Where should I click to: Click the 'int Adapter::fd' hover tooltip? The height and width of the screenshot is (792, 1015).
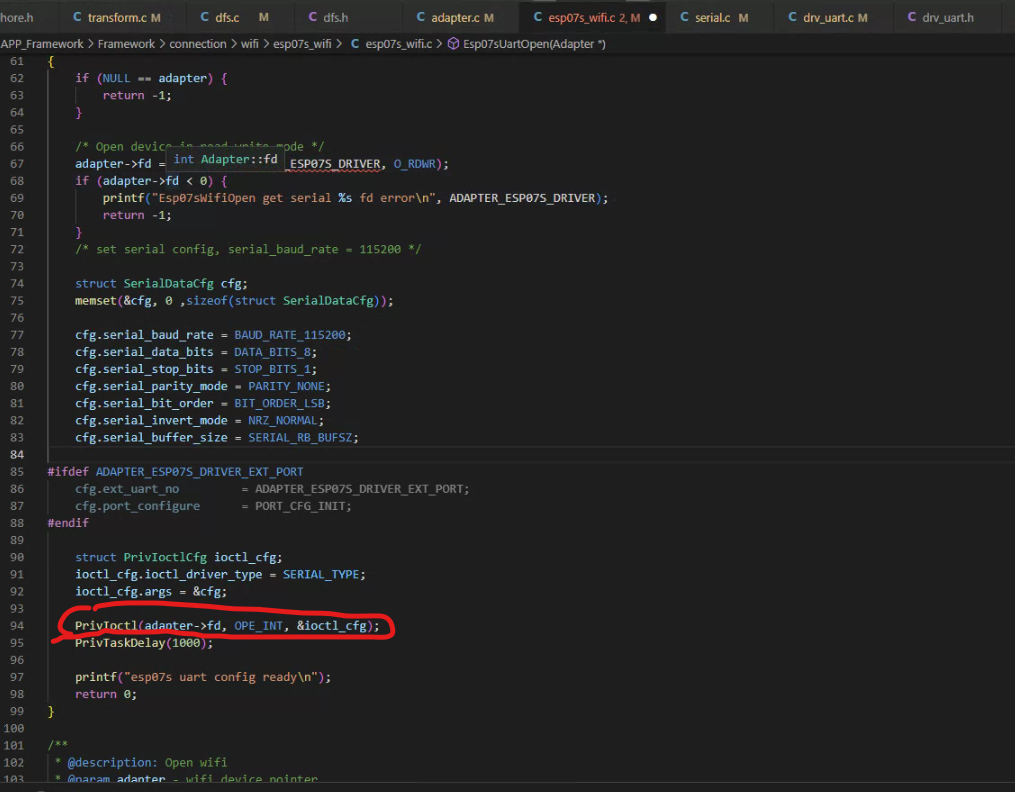225,159
